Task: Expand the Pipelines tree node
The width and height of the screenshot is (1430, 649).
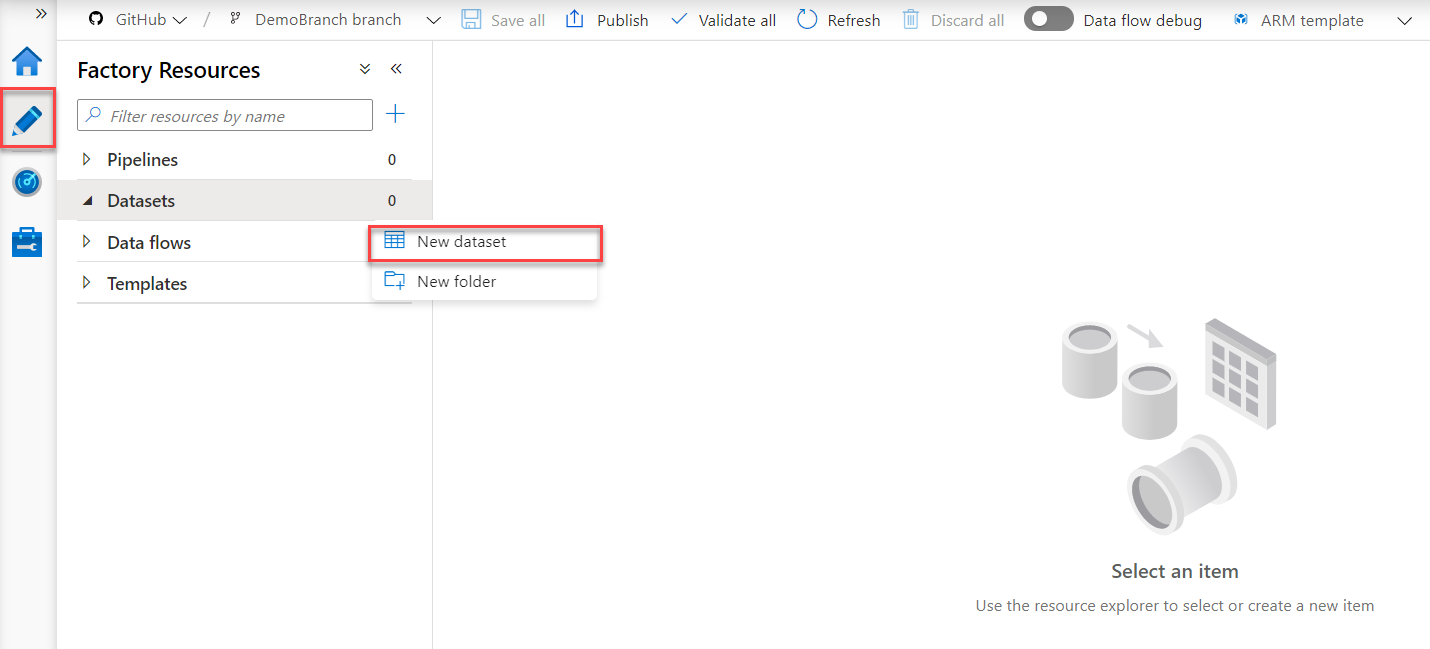Action: (x=87, y=160)
